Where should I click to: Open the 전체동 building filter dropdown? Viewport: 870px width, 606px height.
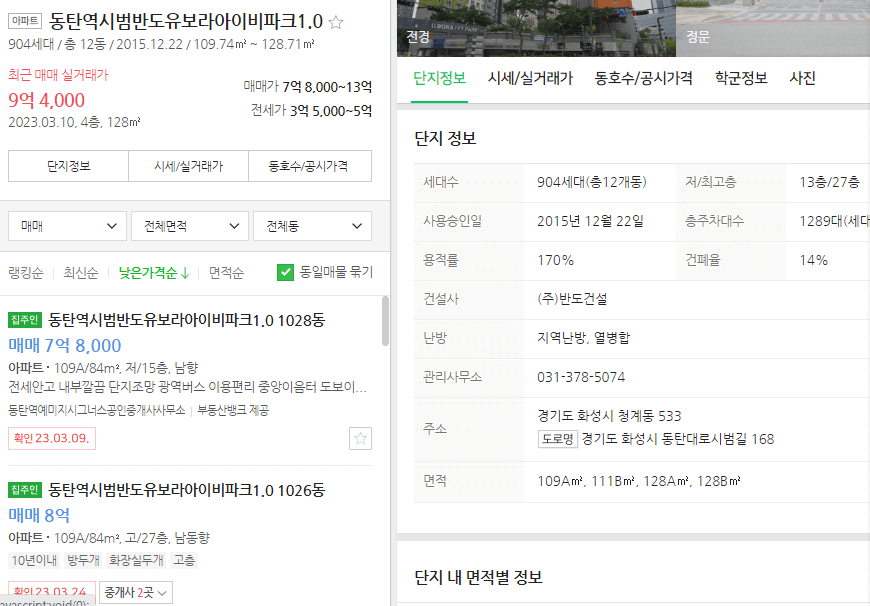point(312,226)
